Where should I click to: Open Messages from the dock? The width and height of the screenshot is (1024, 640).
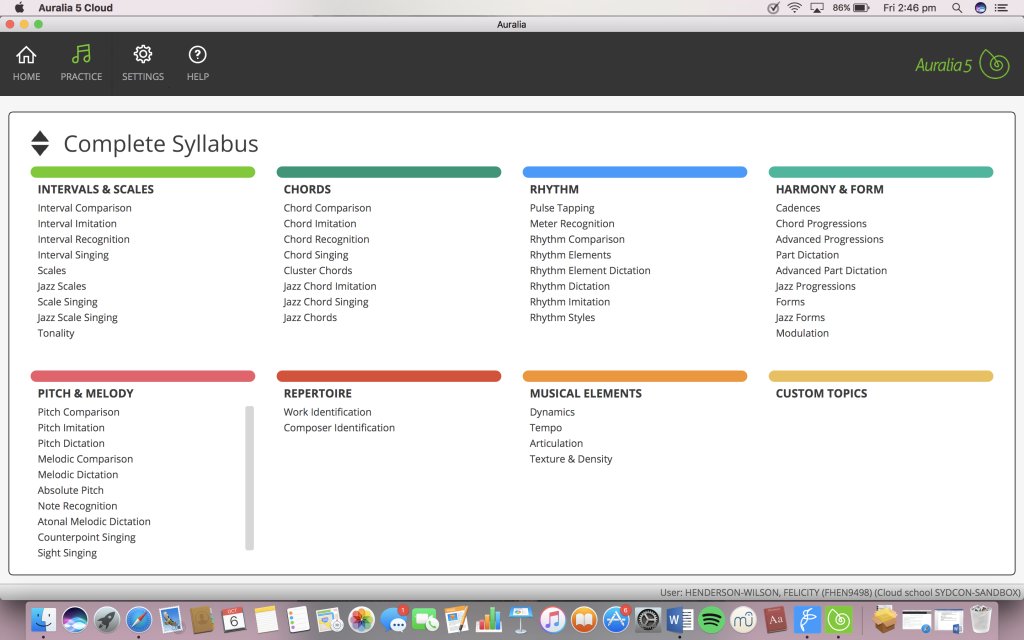point(394,619)
